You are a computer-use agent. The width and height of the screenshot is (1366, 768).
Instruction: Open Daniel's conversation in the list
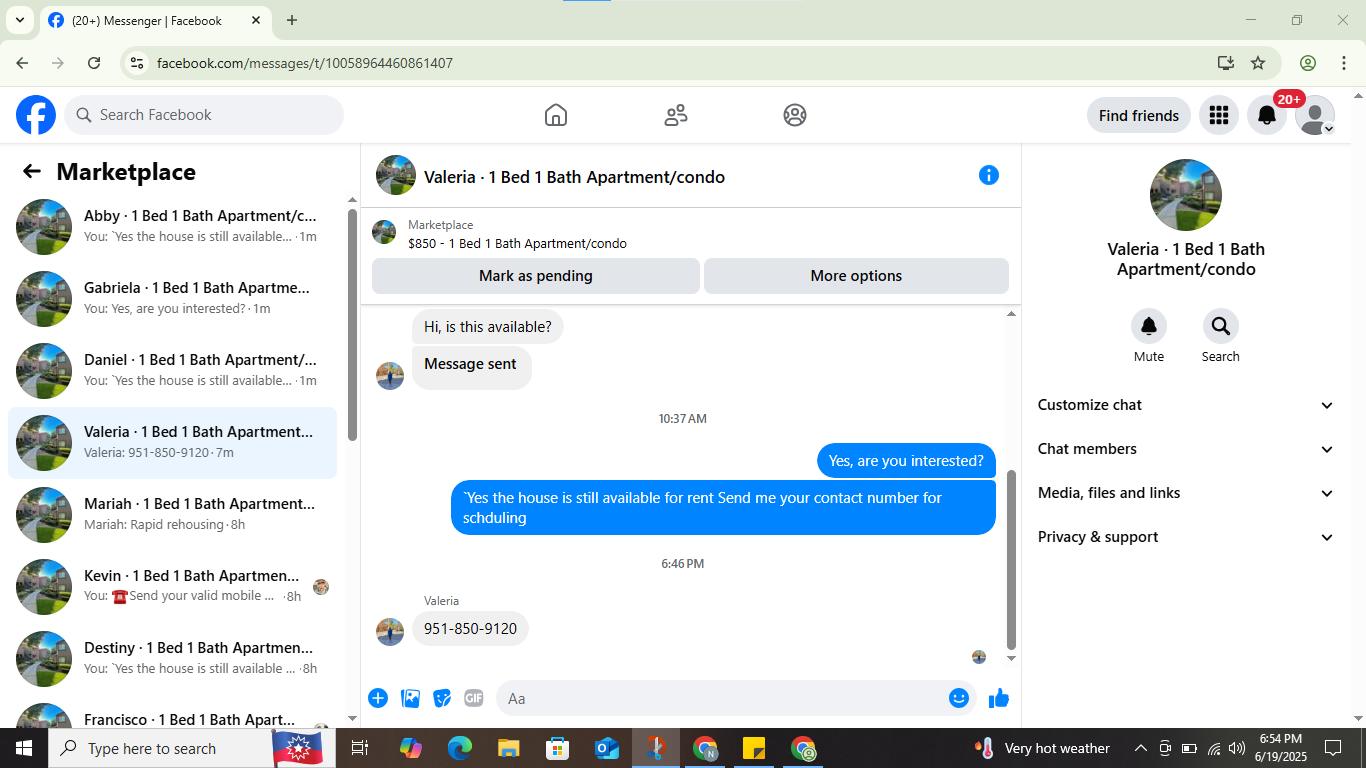[172, 371]
